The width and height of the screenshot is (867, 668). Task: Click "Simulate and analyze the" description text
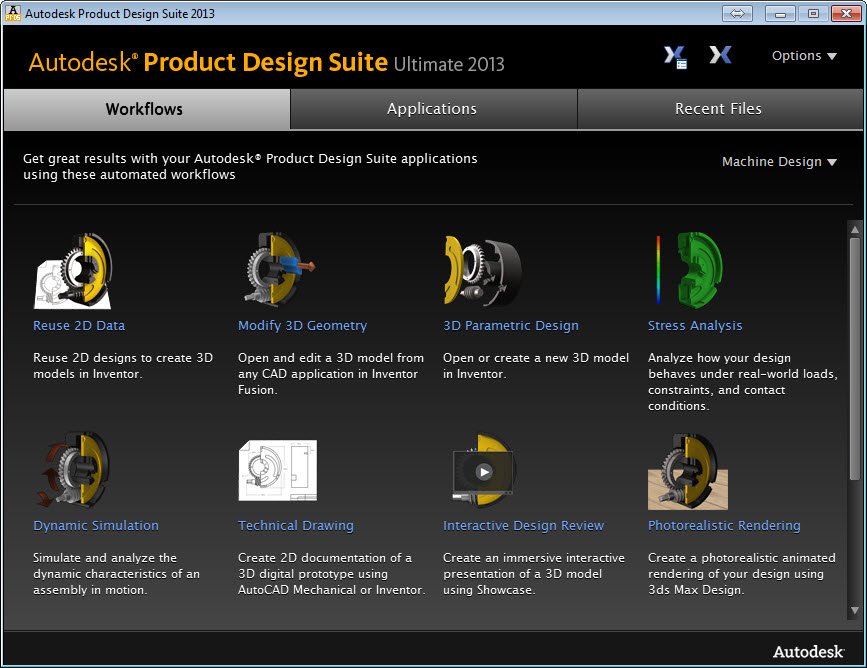pos(116,573)
